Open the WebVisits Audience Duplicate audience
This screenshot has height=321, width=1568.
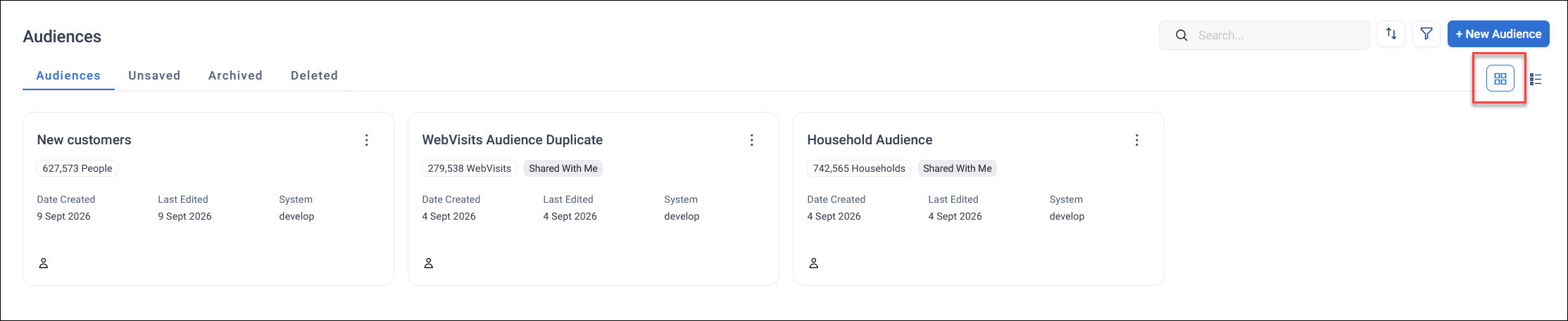(x=513, y=140)
